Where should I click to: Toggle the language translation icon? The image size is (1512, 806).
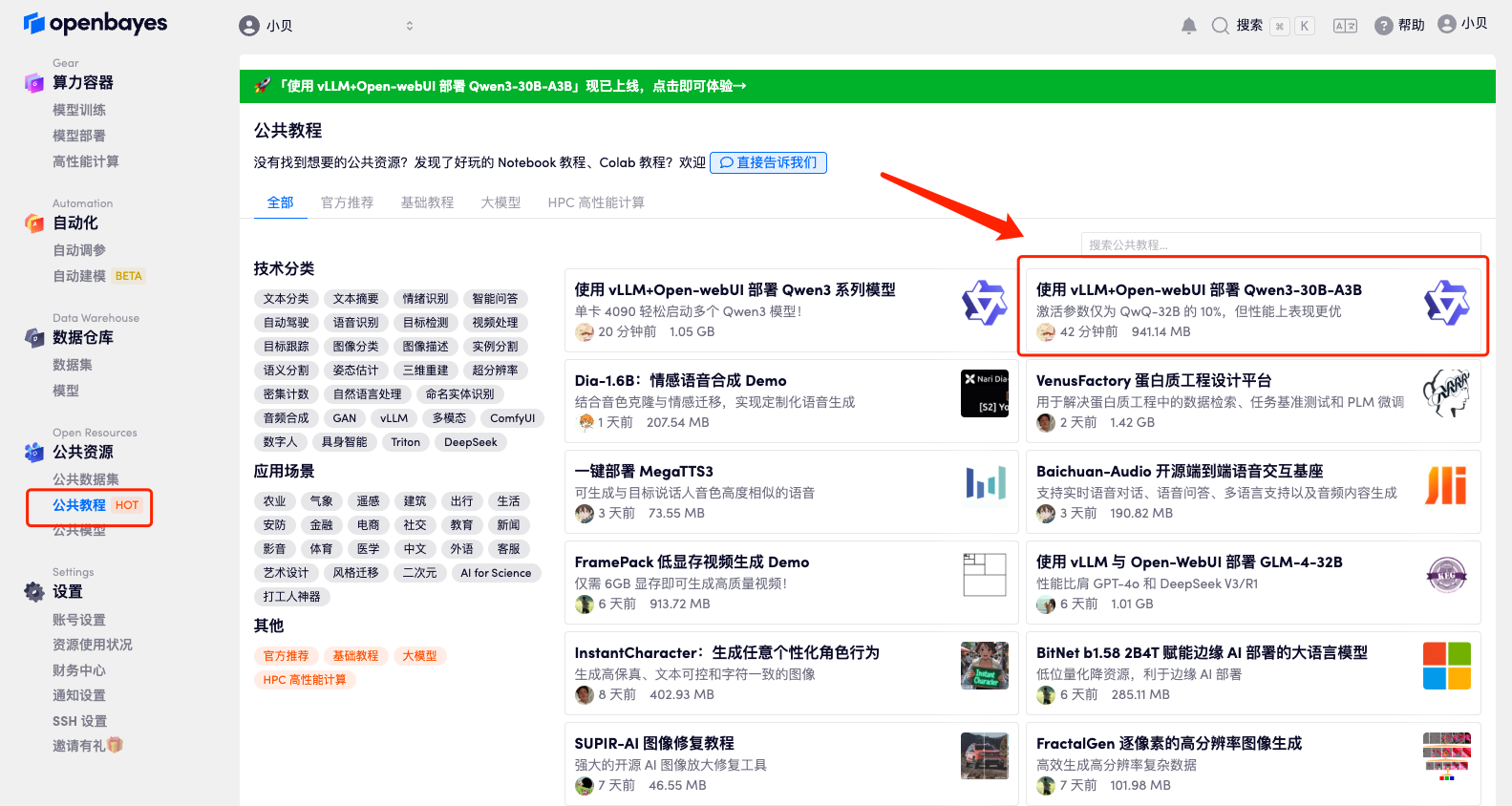pyautogui.click(x=1345, y=26)
